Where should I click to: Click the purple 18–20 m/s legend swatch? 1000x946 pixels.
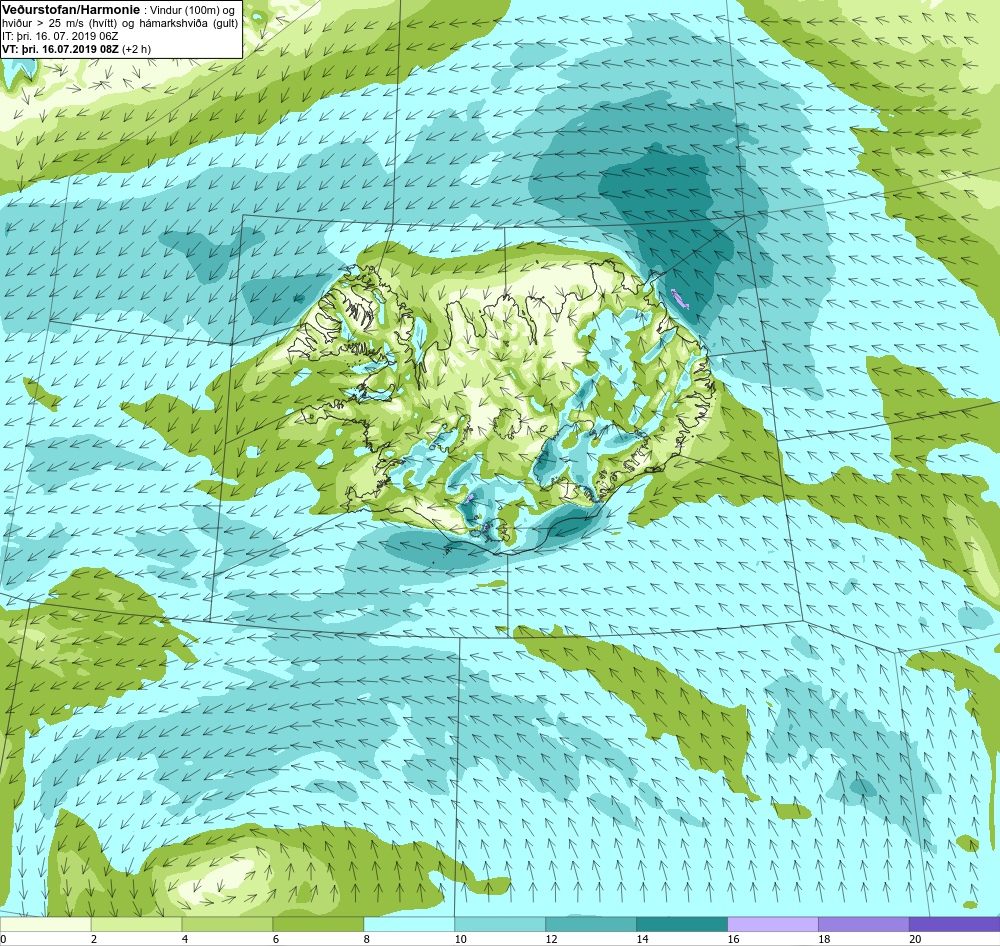coord(864,924)
